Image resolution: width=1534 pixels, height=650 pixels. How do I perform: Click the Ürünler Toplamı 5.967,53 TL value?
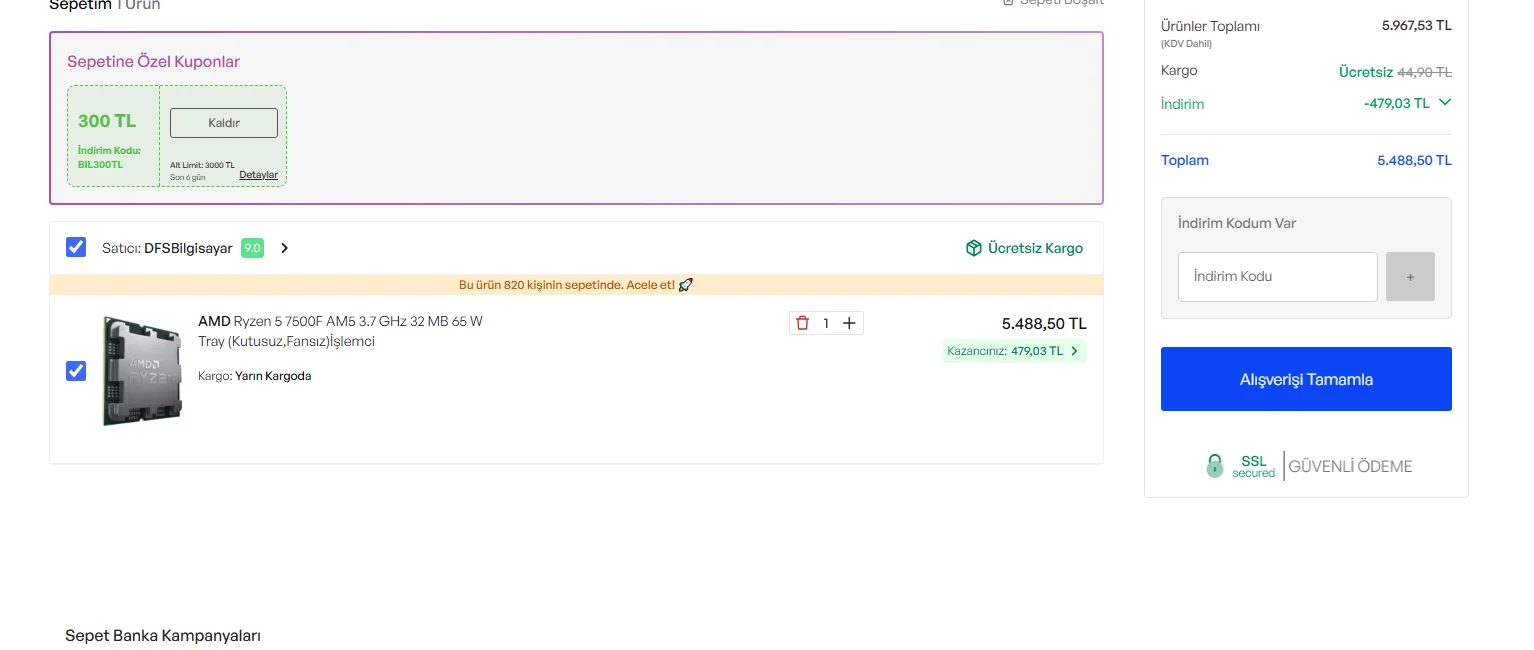(x=1416, y=25)
